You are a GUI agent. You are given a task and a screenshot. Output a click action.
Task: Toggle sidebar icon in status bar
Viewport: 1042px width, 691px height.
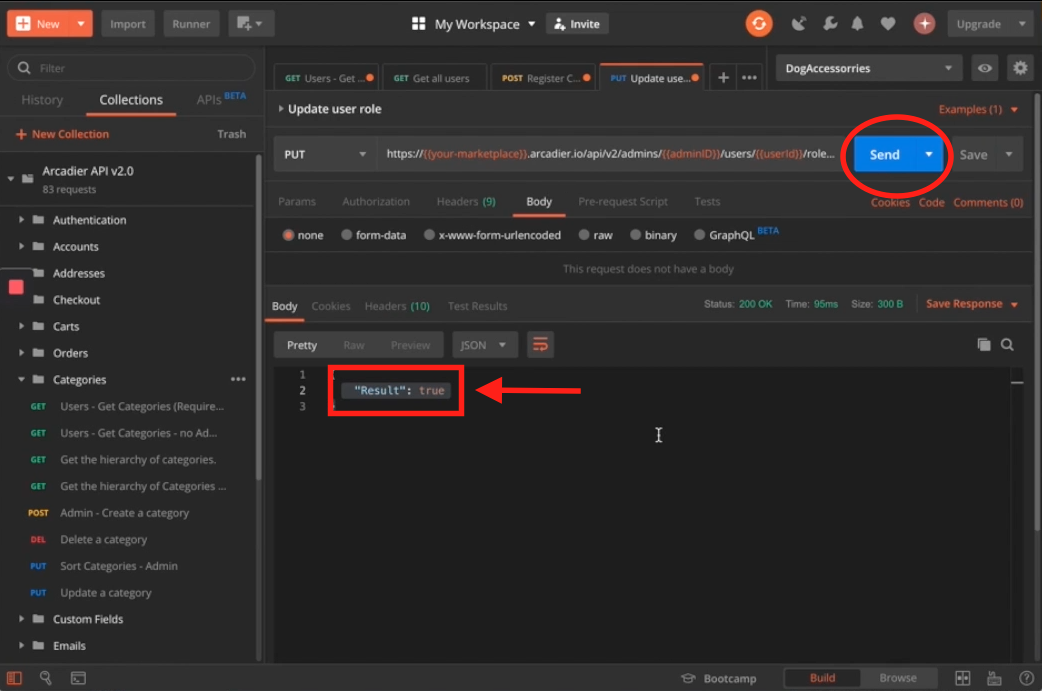(15, 678)
